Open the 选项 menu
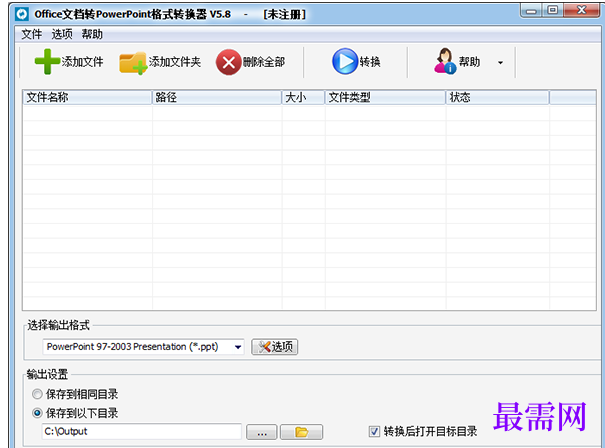 click(62, 34)
